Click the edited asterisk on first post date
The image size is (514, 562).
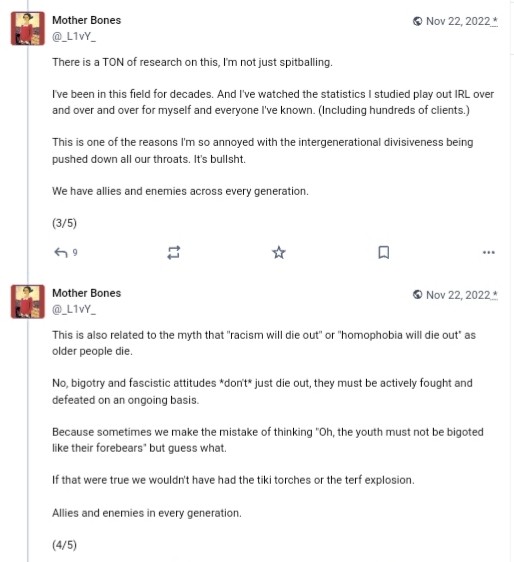pos(495,21)
